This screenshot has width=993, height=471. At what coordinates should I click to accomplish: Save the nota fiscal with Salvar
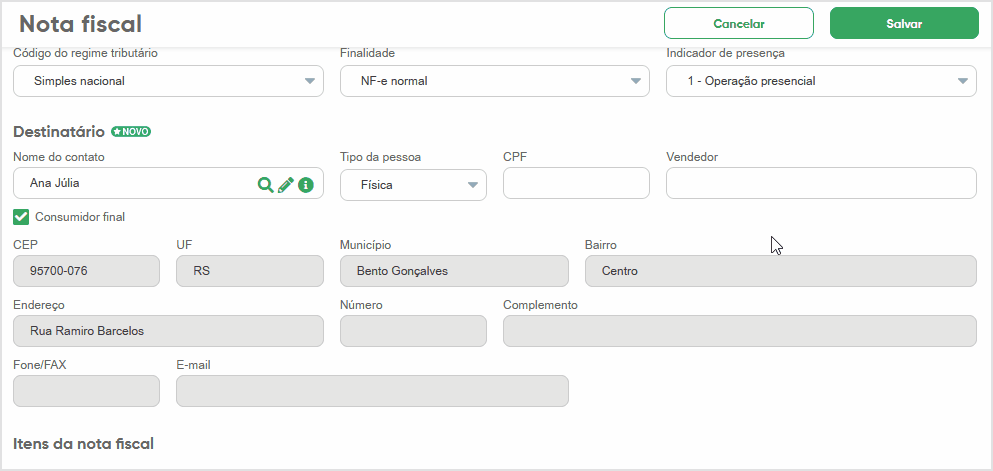(x=904, y=23)
